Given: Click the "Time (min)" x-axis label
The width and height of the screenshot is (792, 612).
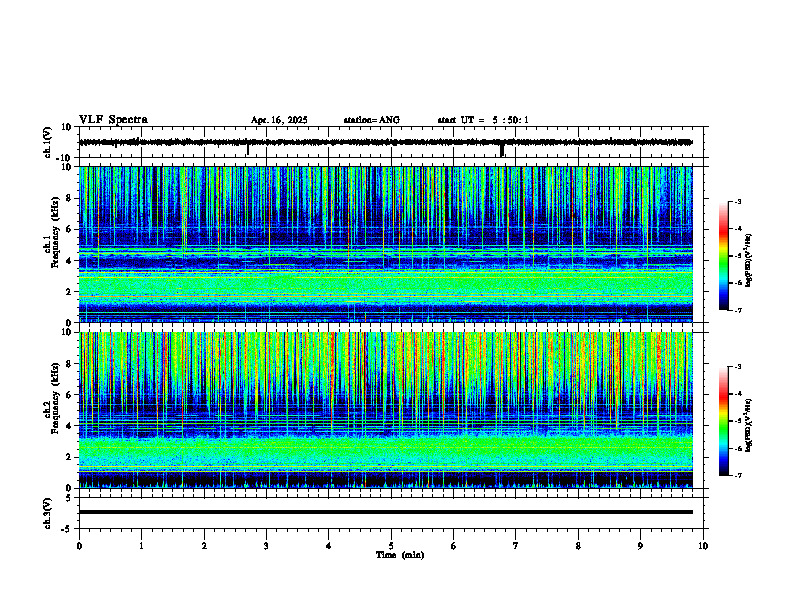Looking at the screenshot, I should coord(400,555).
